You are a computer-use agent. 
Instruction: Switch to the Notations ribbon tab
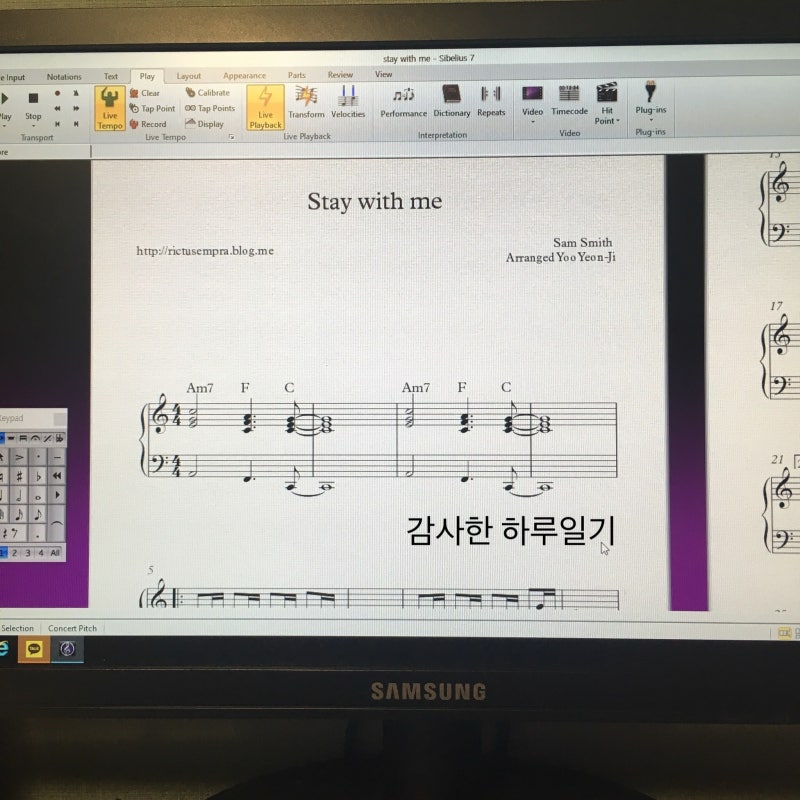tap(64, 77)
